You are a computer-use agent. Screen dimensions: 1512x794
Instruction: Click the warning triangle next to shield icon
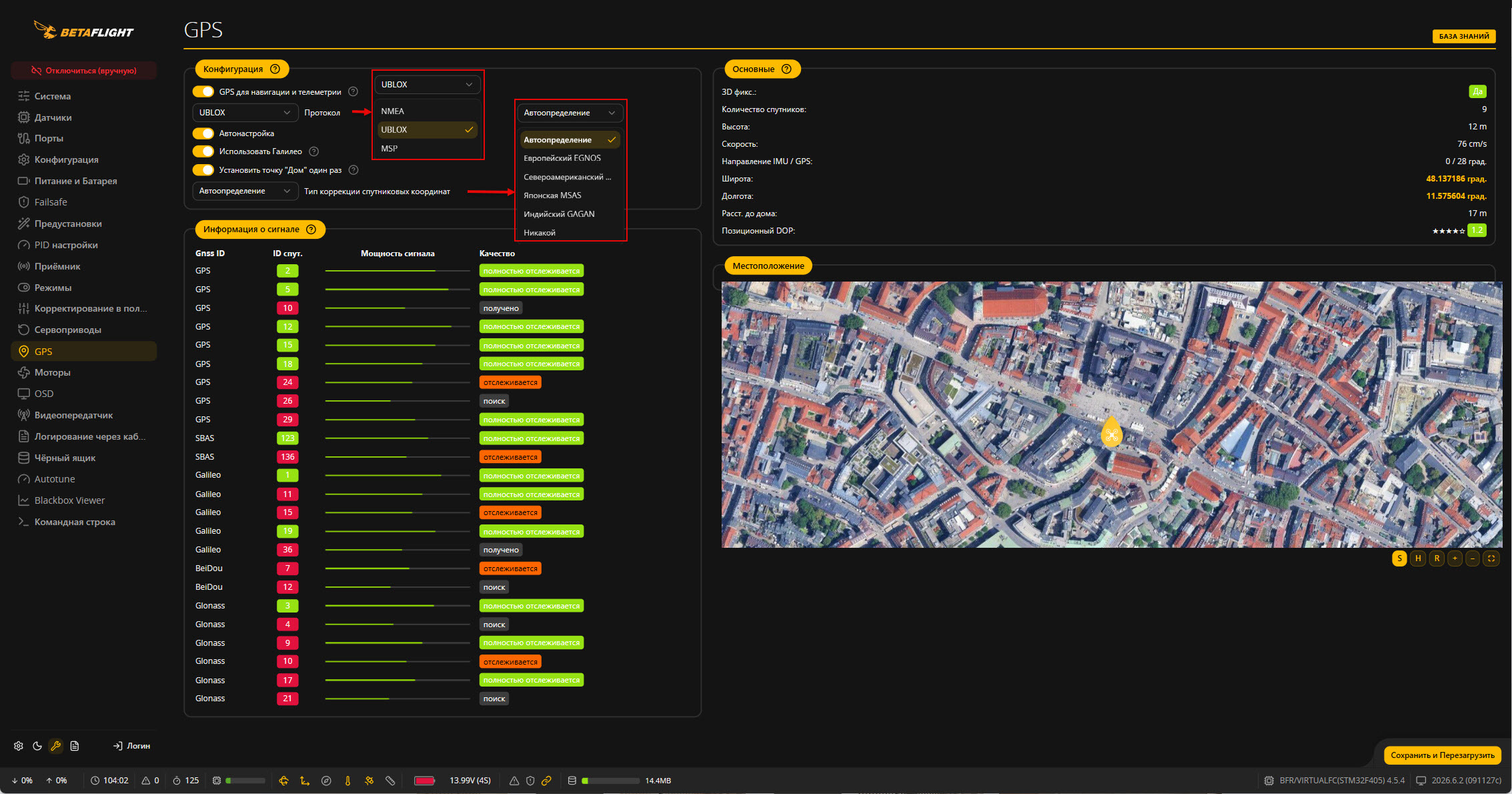514,781
